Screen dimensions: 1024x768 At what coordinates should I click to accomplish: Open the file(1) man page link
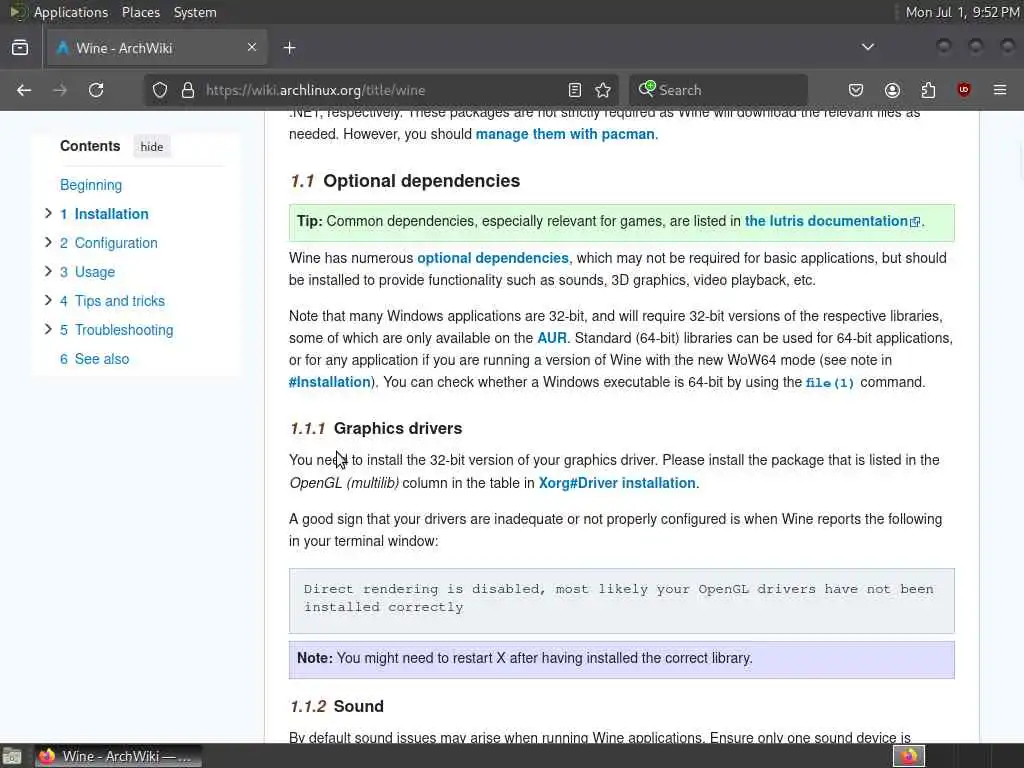[829, 383]
